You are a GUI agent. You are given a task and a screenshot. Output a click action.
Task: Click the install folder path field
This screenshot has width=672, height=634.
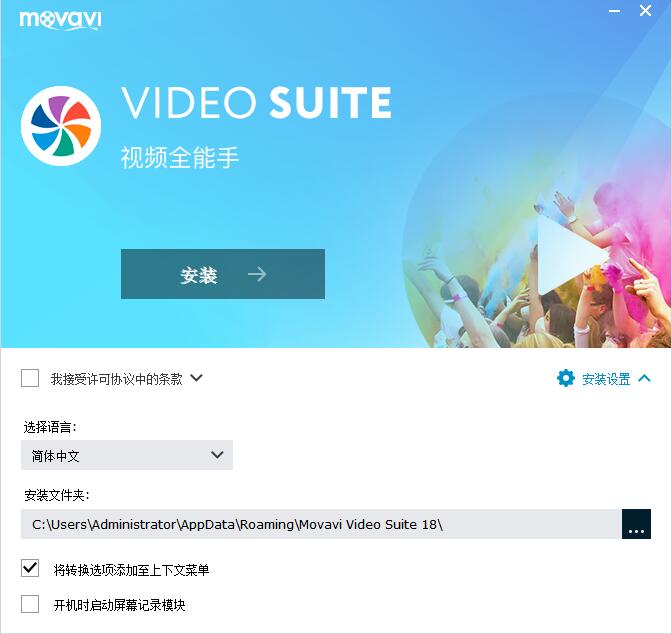(x=321, y=524)
